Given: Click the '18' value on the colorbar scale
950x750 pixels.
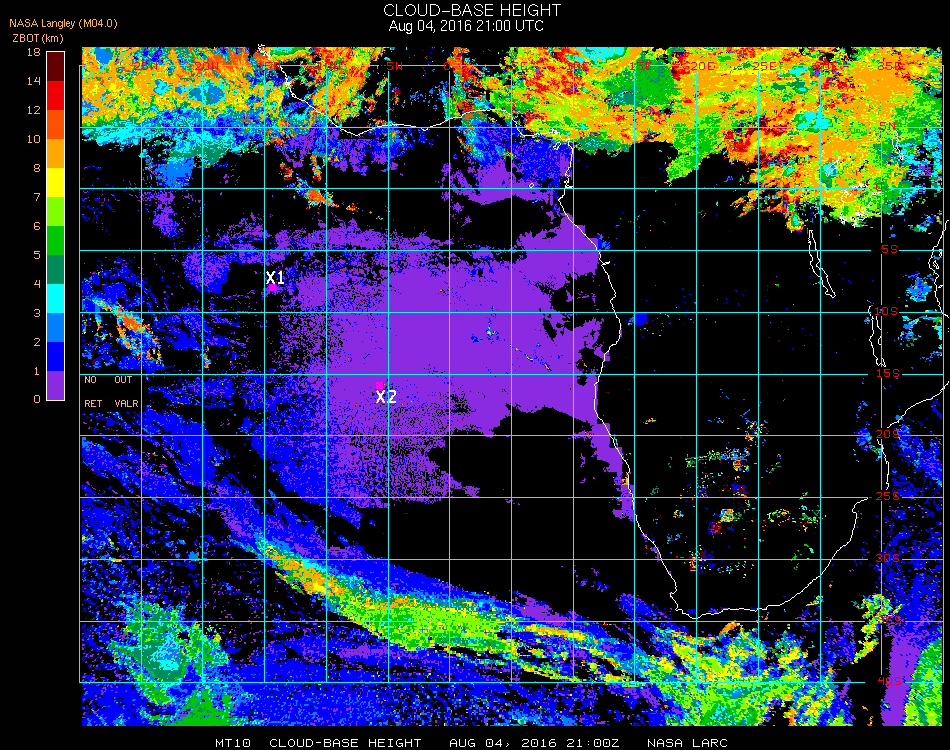Looking at the screenshot, I should (x=33, y=52).
